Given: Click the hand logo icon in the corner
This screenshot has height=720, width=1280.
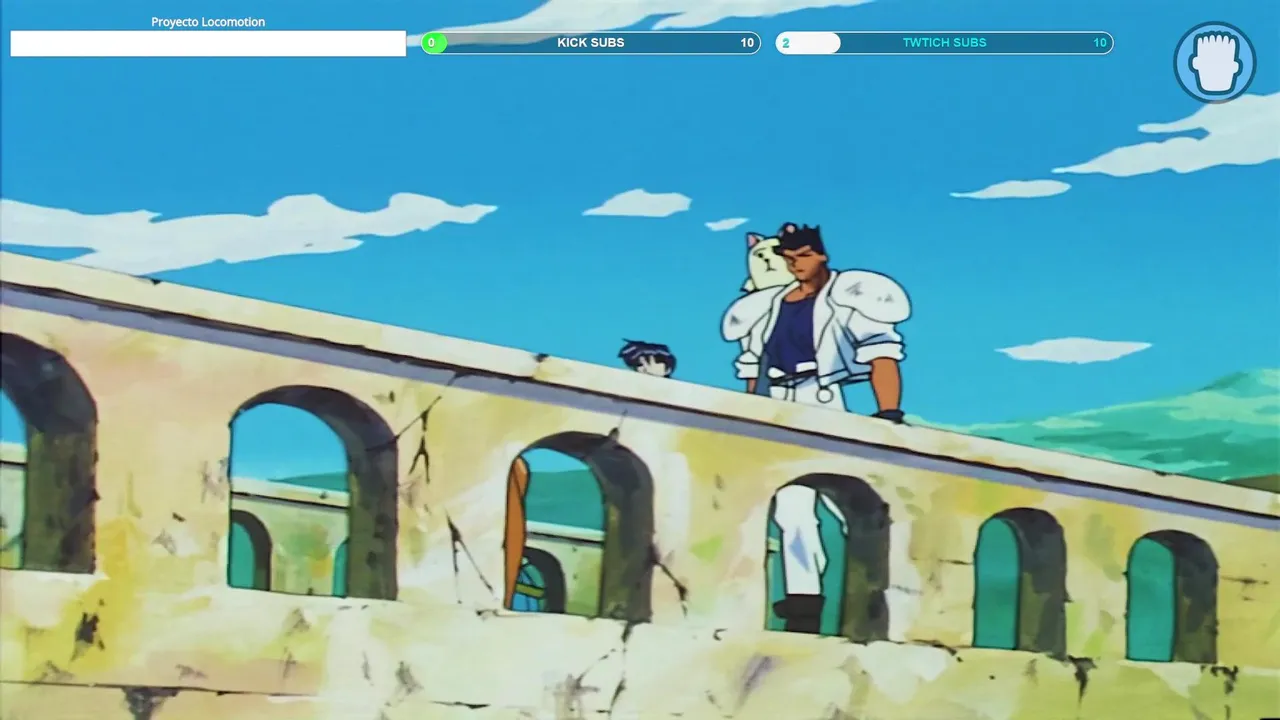Looking at the screenshot, I should point(1215,62).
